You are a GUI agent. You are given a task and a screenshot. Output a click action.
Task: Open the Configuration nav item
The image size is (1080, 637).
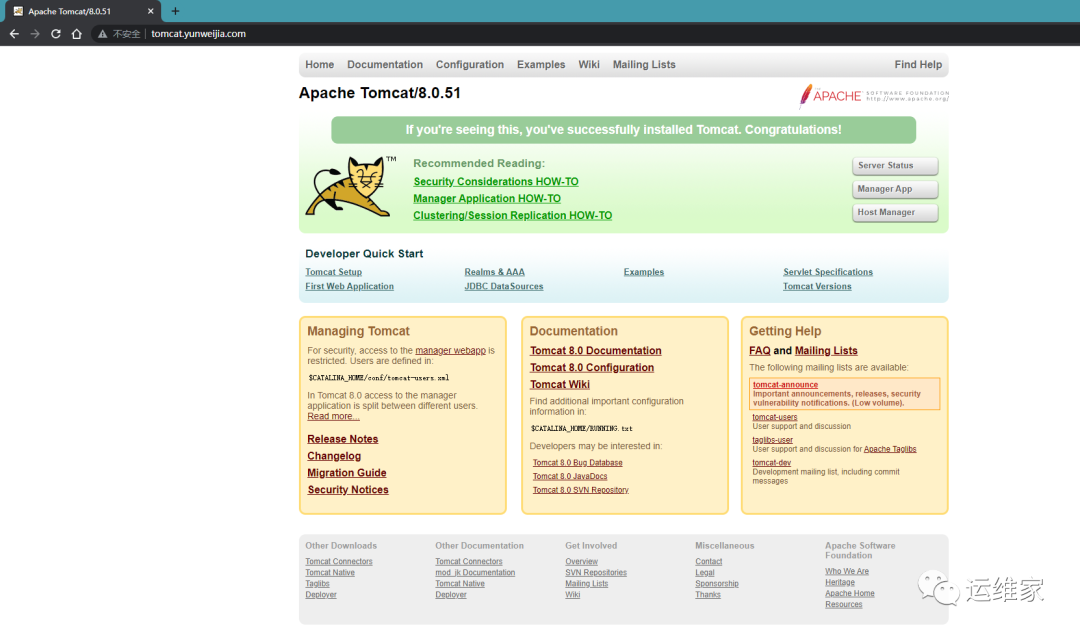point(470,65)
